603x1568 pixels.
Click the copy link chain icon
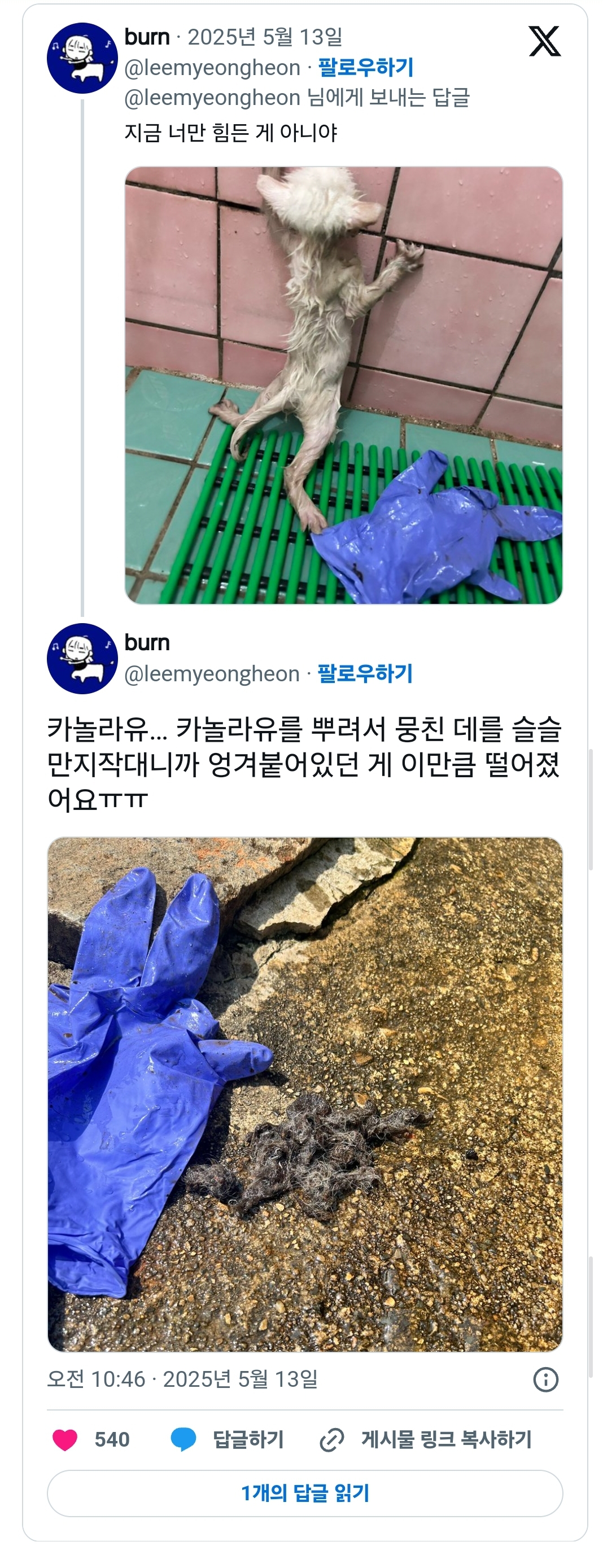[331, 1439]
